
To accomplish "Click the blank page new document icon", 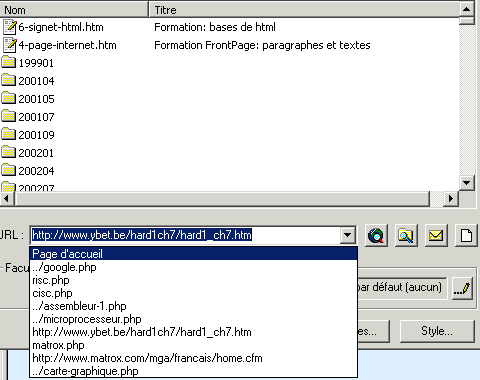I will pos(467,236).
